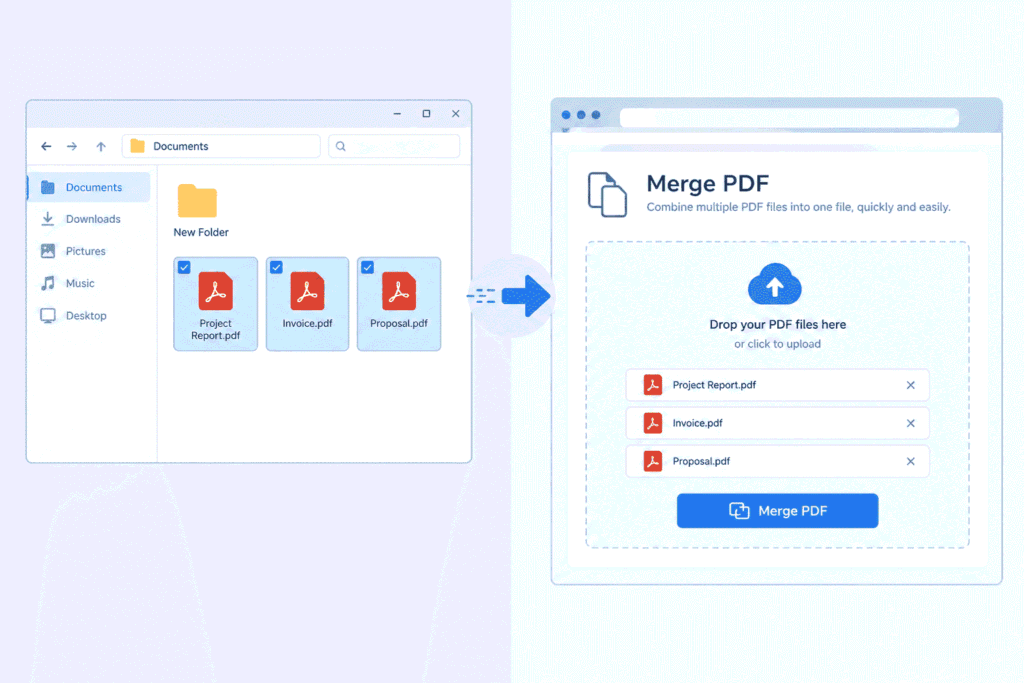This screenshot has width=1024, height=683.
Task: Open Downloads in the sidebar
Action: tap(89, 219)
